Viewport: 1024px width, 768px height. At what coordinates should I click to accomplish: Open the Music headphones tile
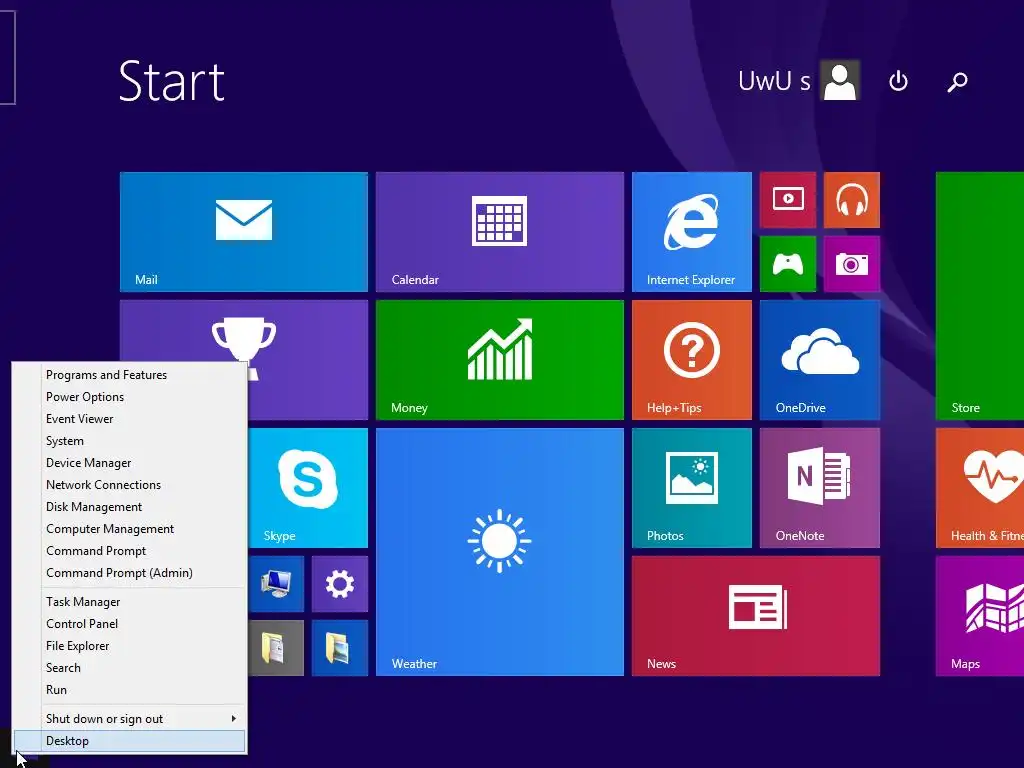[x=852, y=200]
